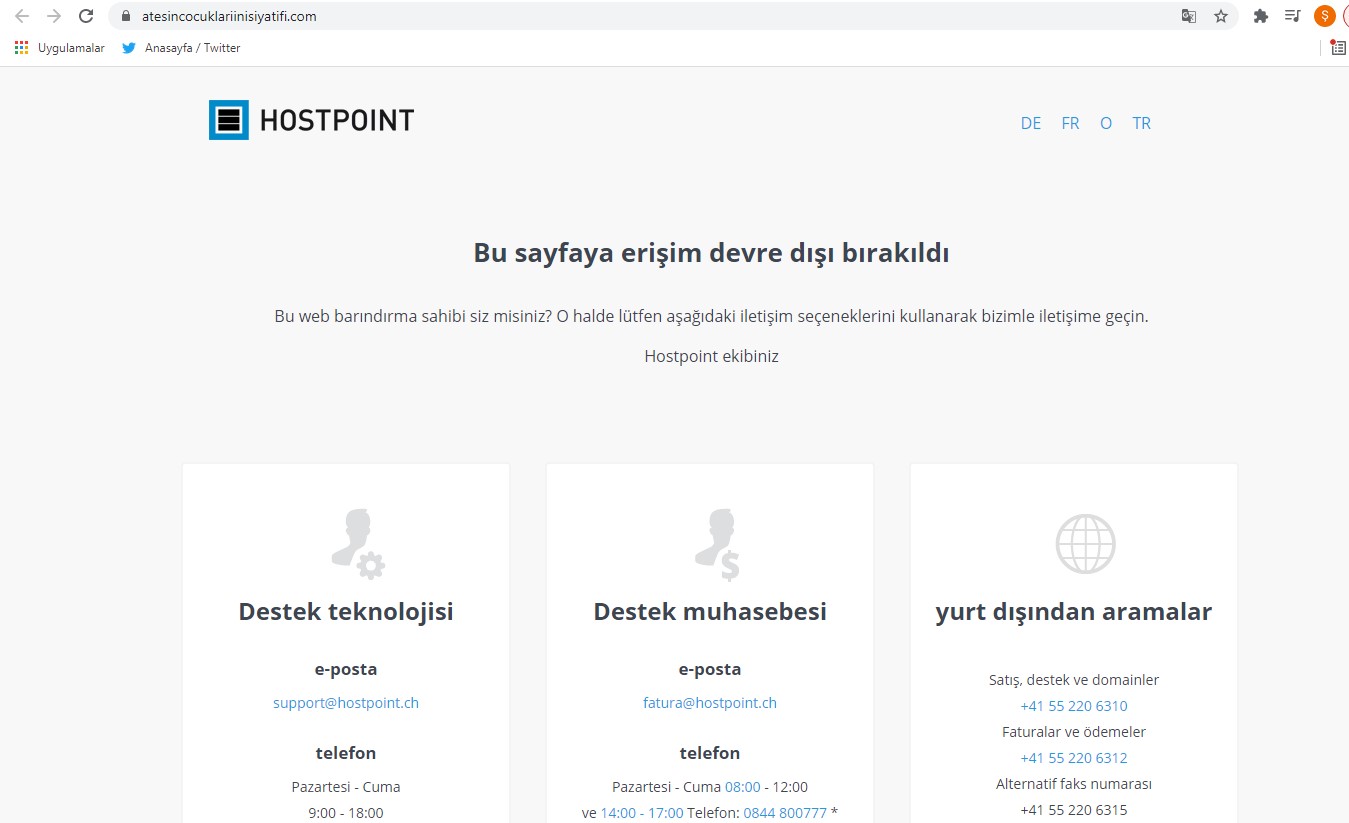Select the TR language option

tap(1141, 123)
